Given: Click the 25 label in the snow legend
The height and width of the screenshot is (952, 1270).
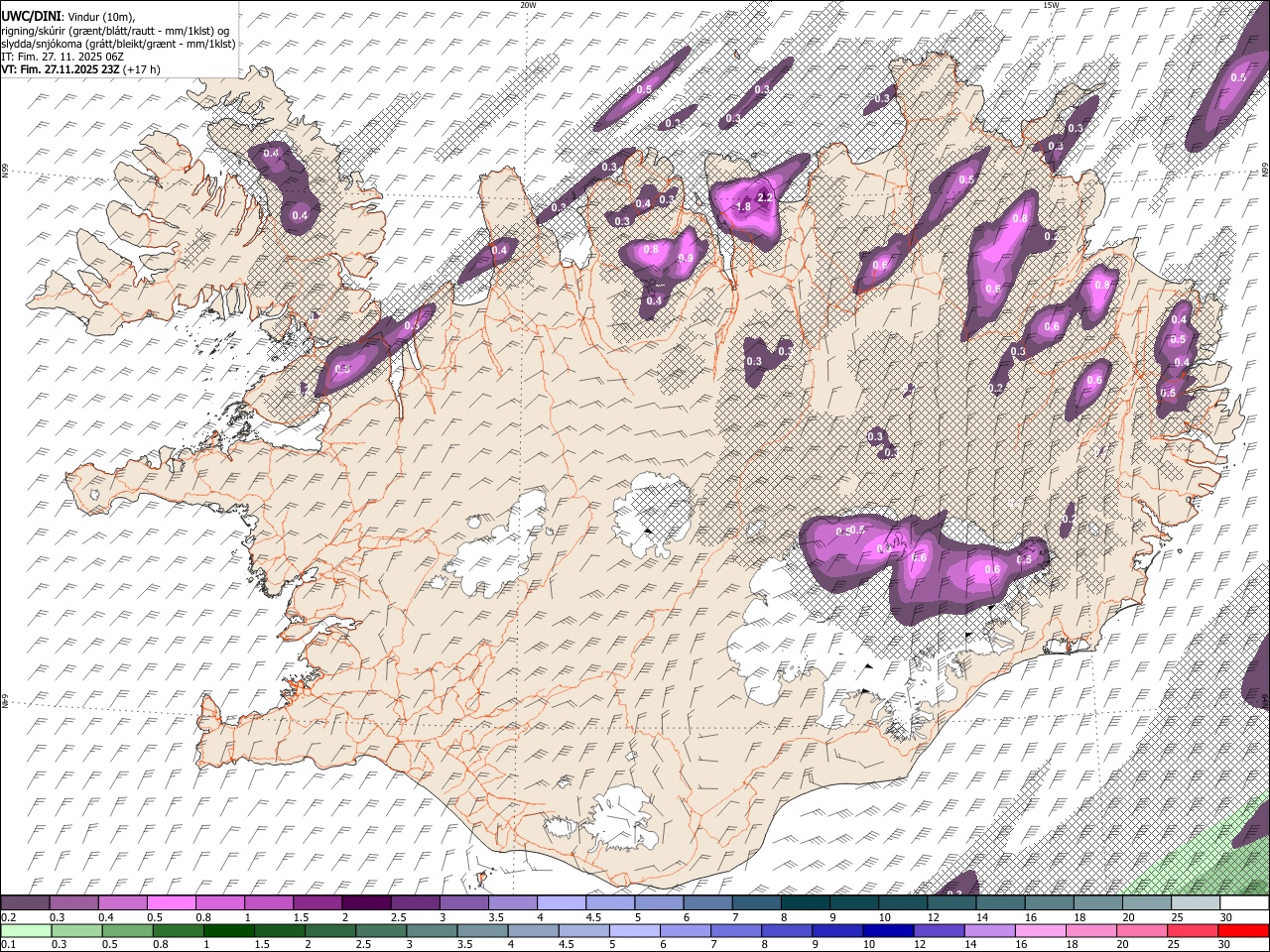Looking at the screenshot, I should (x=1178, y=917).
